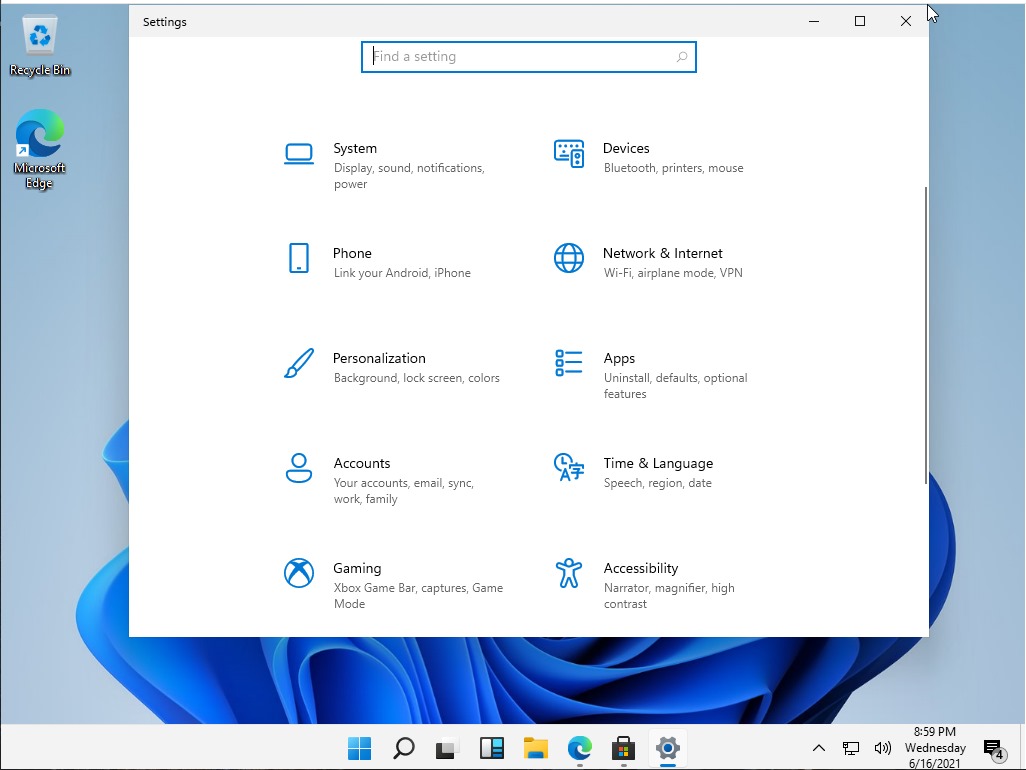
Task: Open the Start menu
Action: coord(359,747)
